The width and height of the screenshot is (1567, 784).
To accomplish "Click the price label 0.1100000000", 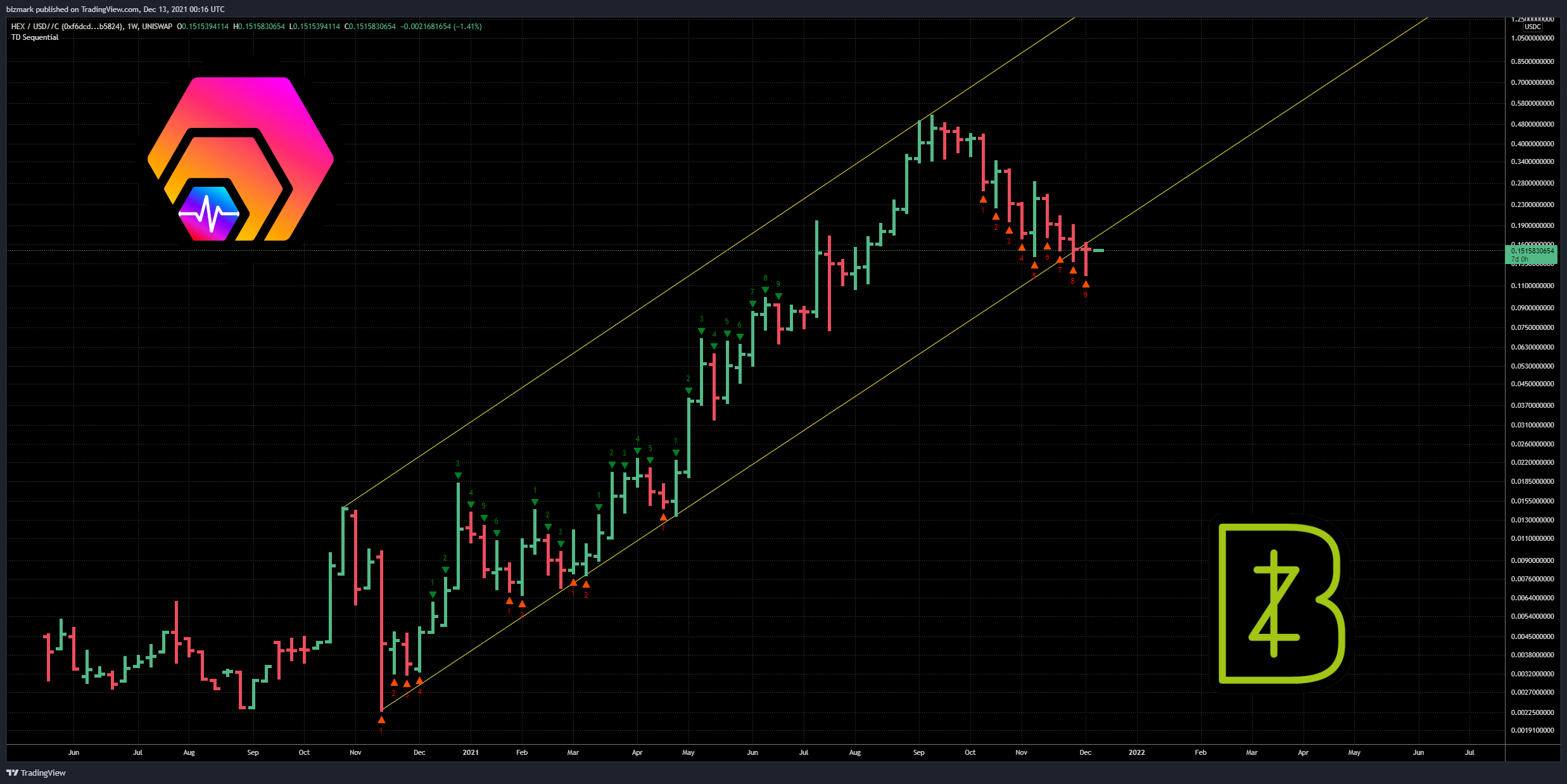I will click(1532, 286).
